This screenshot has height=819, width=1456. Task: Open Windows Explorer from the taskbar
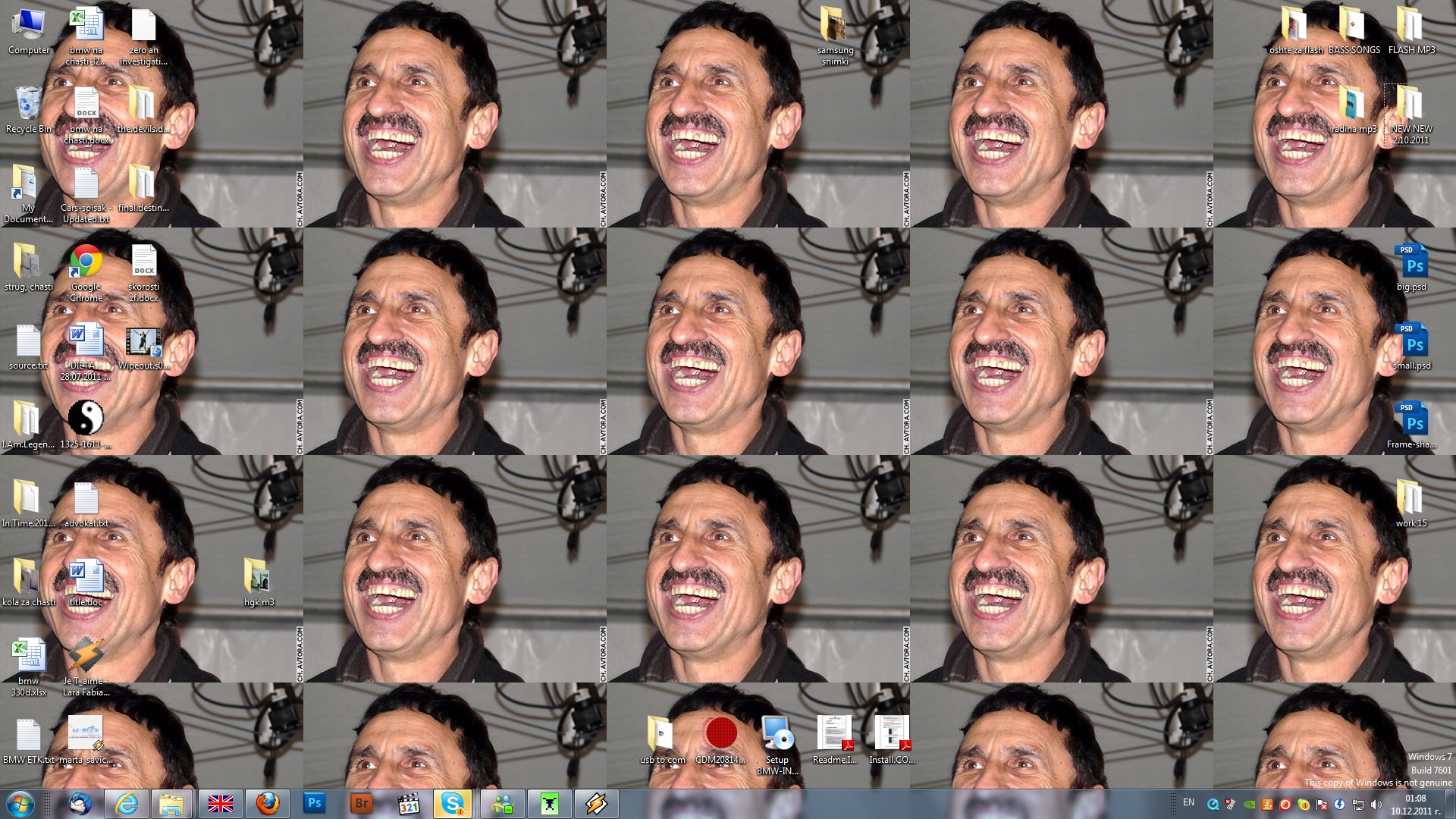(x=174, y=804)
